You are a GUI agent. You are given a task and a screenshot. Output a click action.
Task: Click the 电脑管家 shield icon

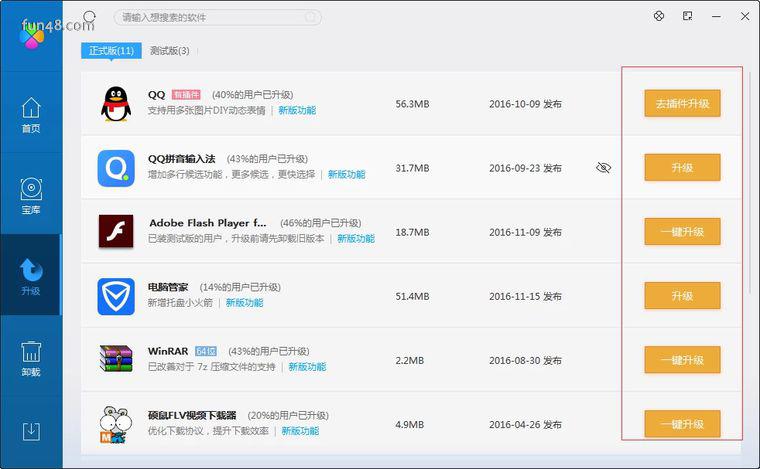(116, 296)
